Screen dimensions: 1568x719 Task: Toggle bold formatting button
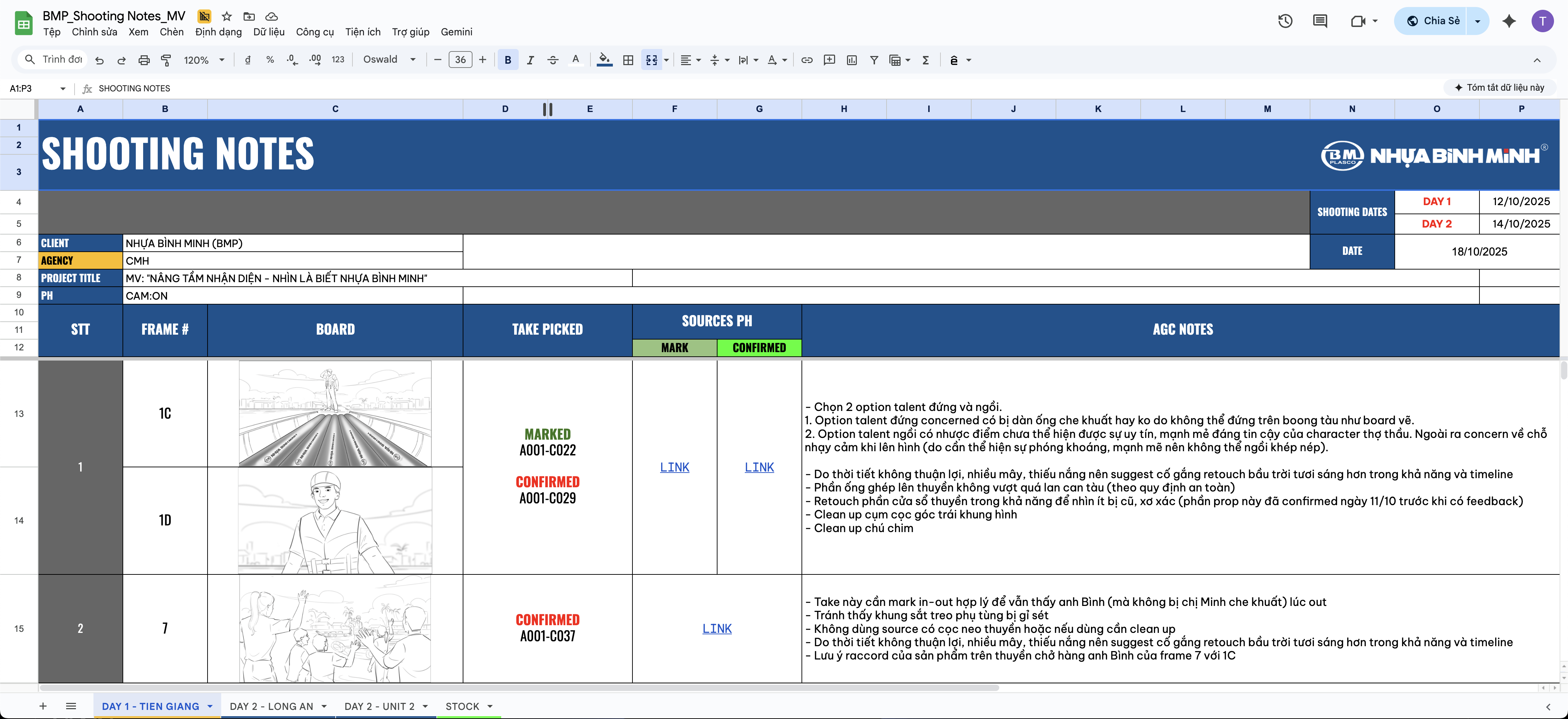pos(507,60)
